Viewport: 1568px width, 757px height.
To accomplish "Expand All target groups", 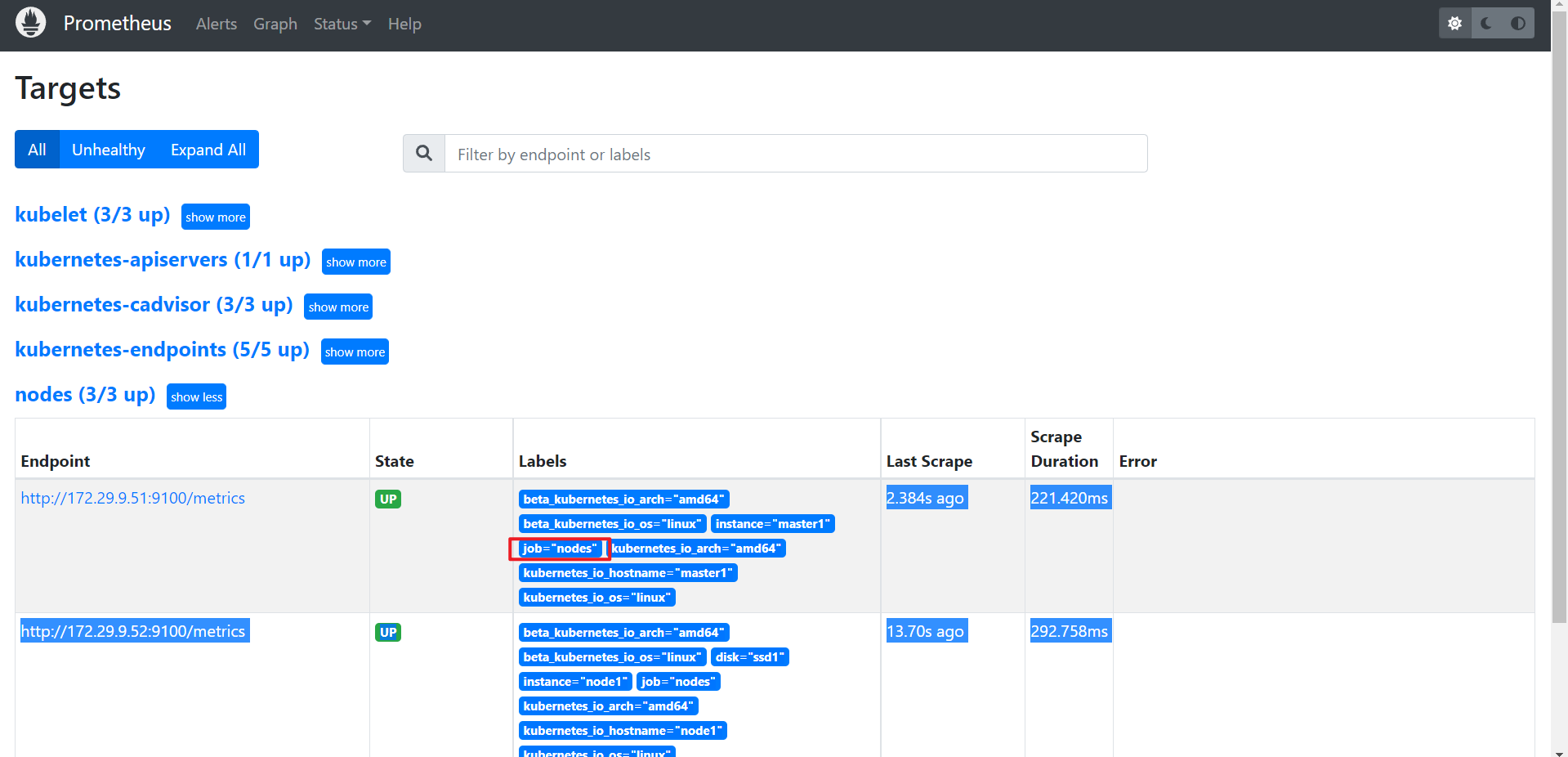I will coord(208,150).
